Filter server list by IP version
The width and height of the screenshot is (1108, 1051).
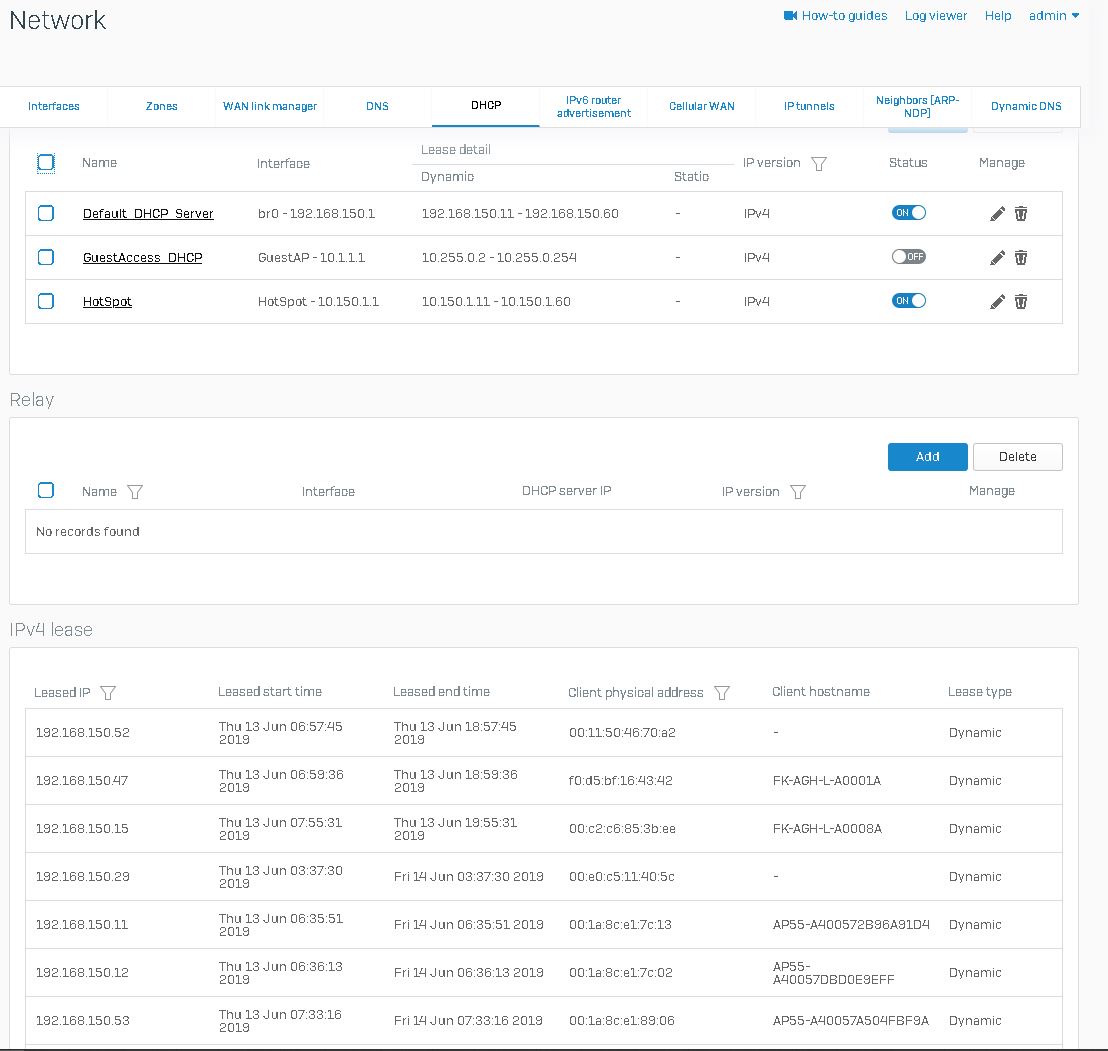point(819,164)
